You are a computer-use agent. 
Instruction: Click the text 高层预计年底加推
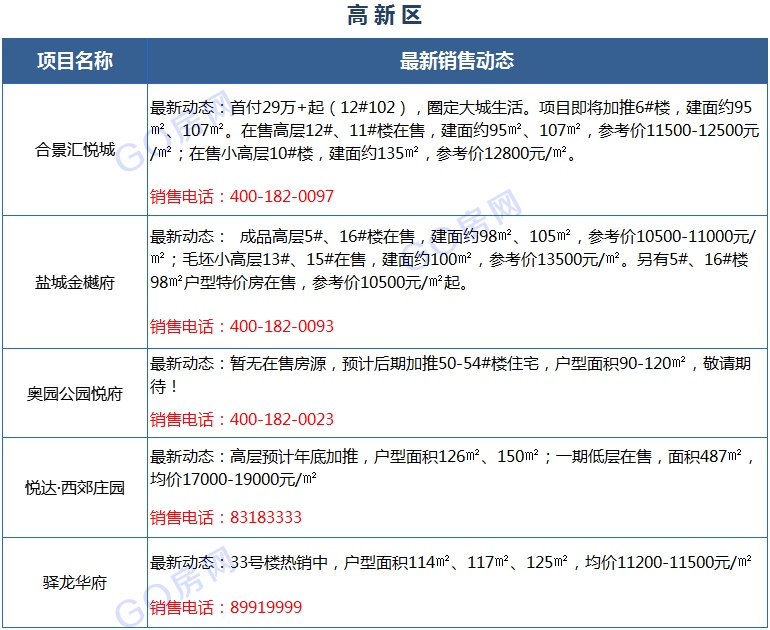pyautogui.click(x=294, y=456)
